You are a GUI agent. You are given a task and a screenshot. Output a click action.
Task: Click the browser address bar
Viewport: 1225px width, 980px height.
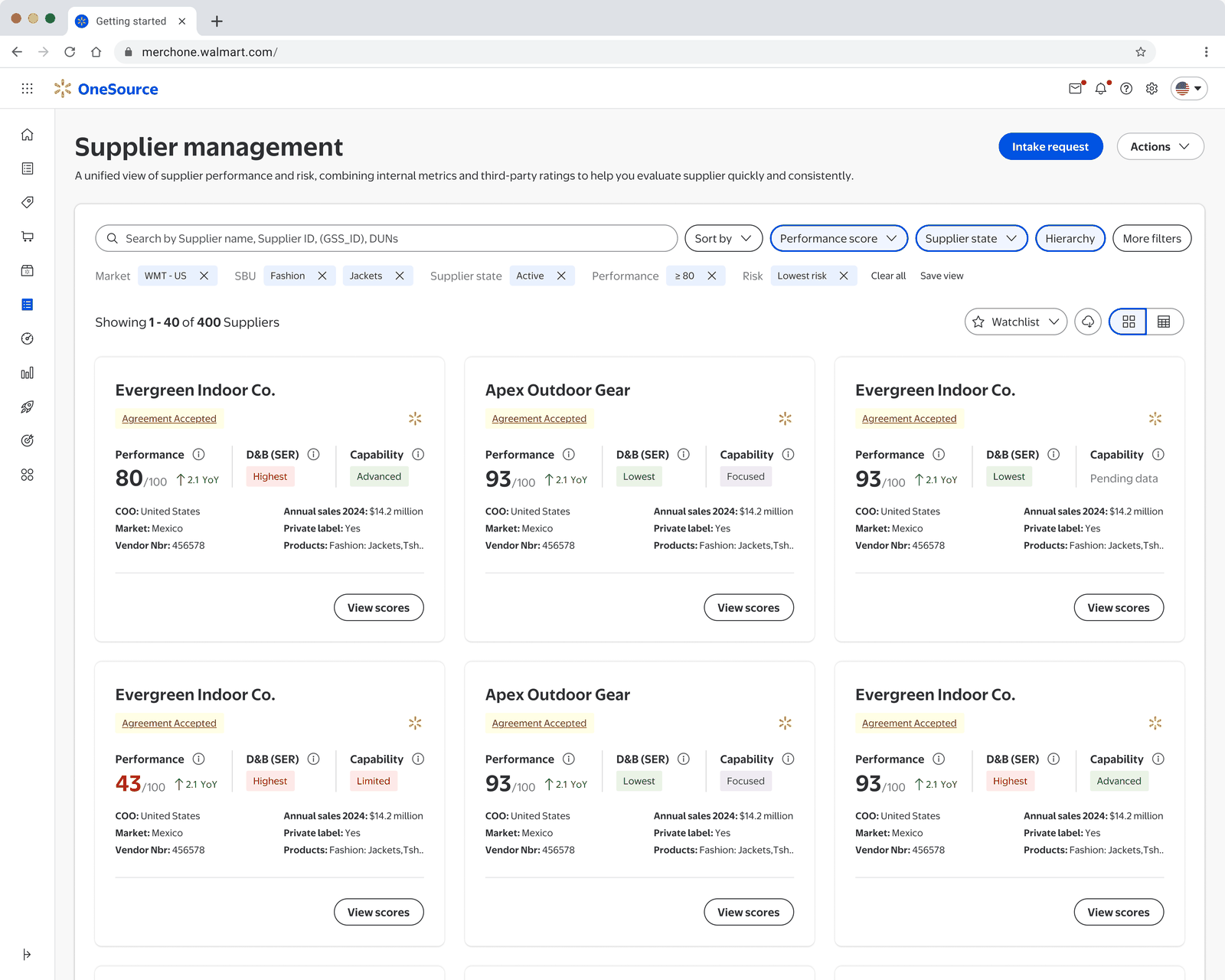(634, 52)
